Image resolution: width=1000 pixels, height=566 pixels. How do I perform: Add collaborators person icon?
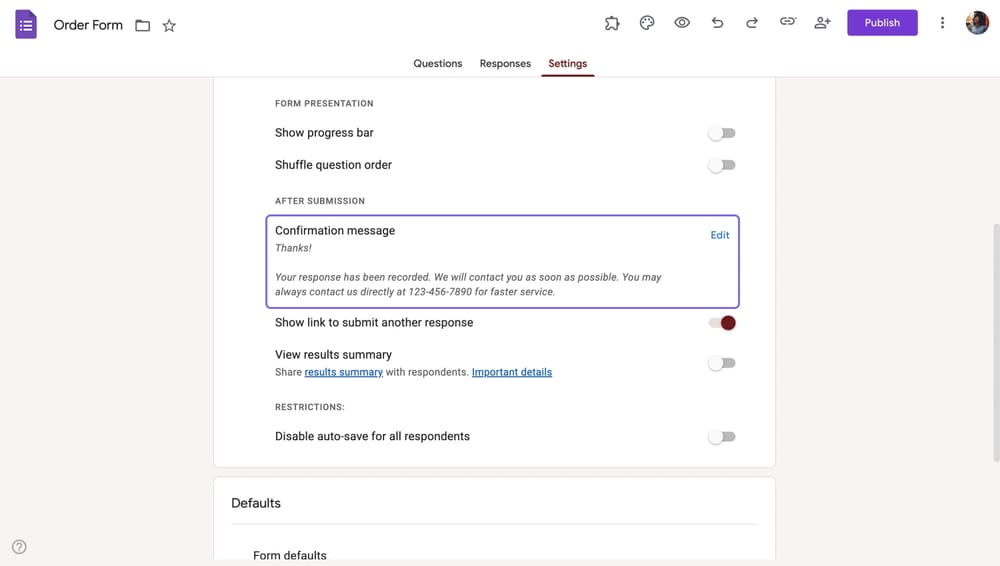coord(823,23)
